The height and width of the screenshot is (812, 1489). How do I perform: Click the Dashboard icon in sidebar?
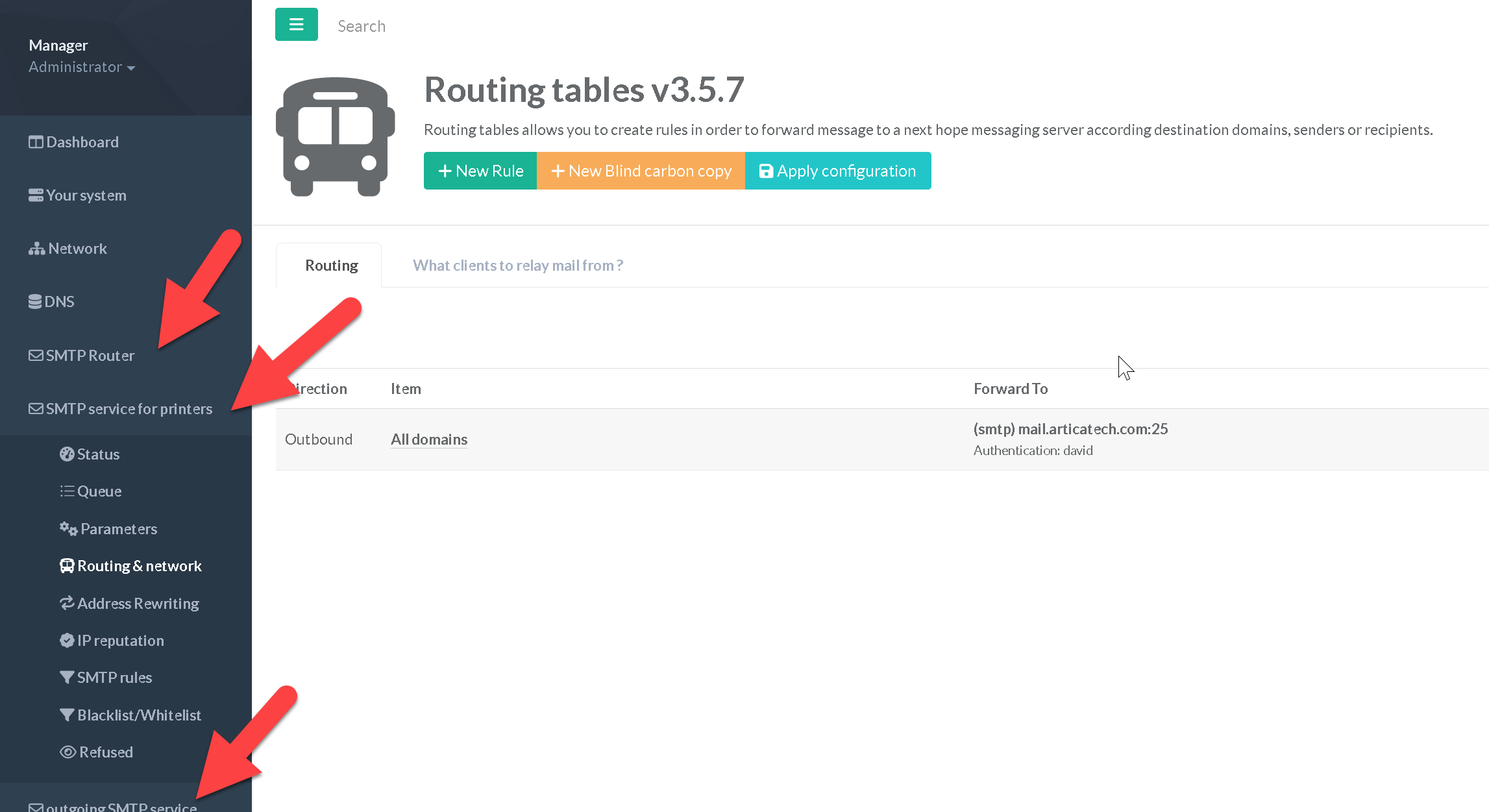point(36,142)
